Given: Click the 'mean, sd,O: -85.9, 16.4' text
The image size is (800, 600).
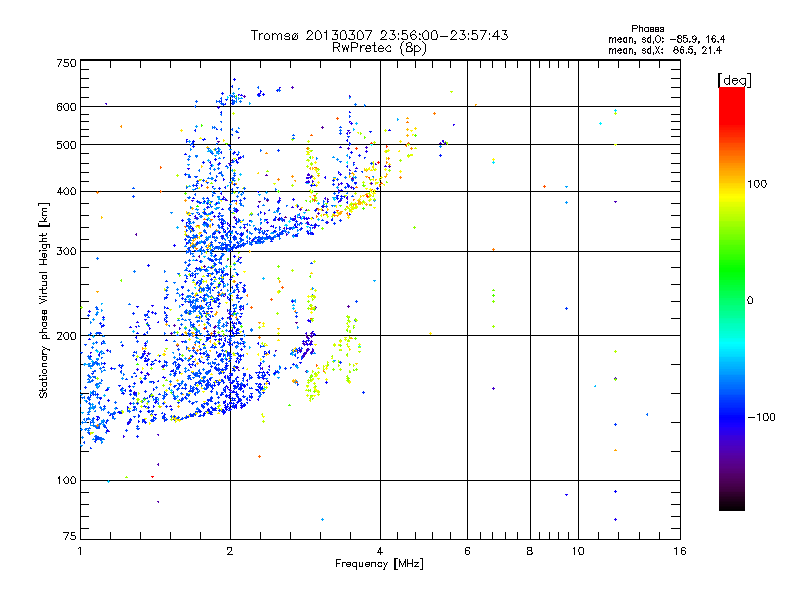Looking at the screenshot, I should (x=666, y=39).
